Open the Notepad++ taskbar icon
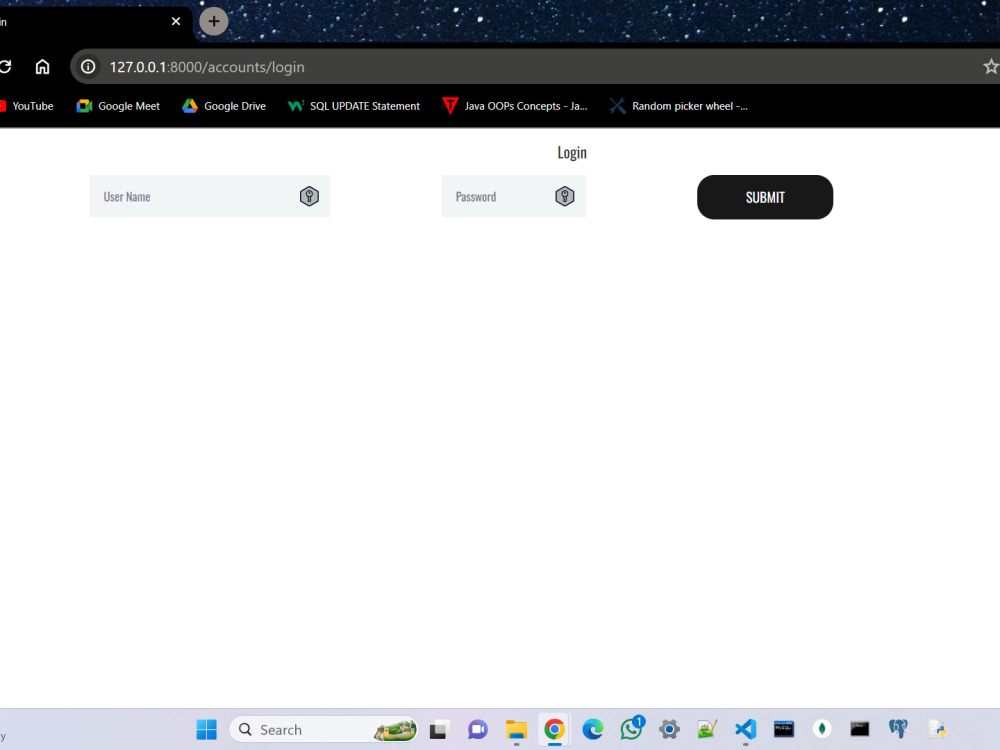The image size is (1000, 750). coord(707,730)
